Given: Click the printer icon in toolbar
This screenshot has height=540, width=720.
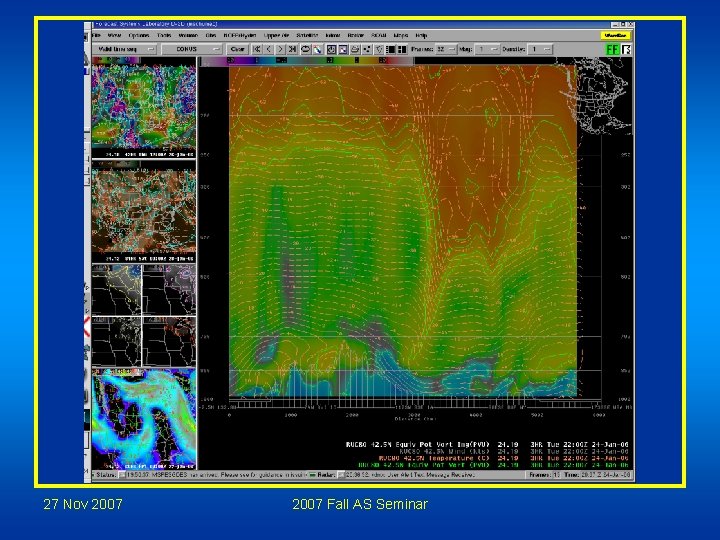Looking at the screenshot, I should [x=355, y=49].
